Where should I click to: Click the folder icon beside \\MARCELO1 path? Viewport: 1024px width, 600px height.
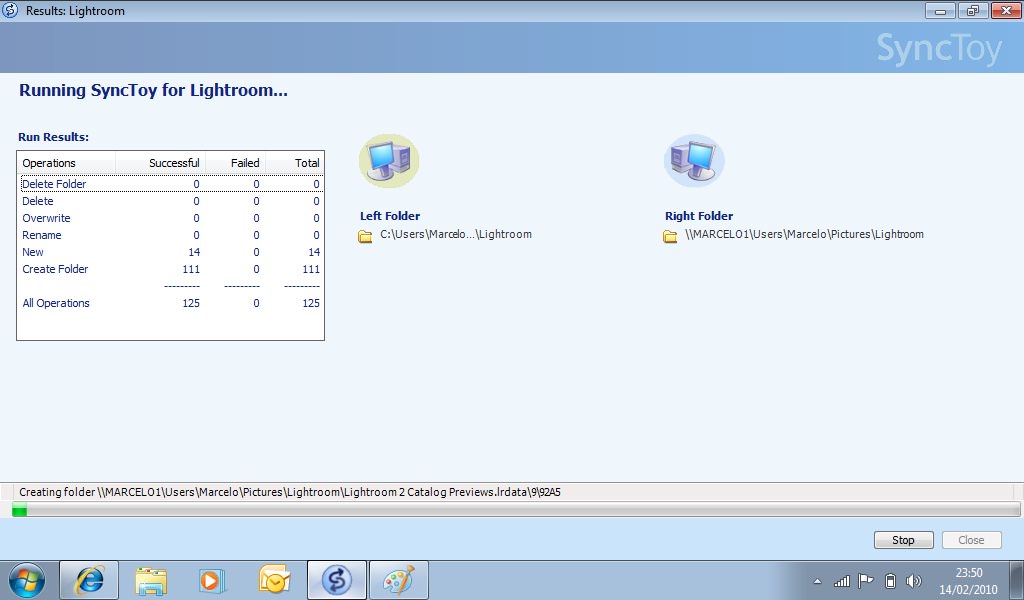click(x=670, y=236)
